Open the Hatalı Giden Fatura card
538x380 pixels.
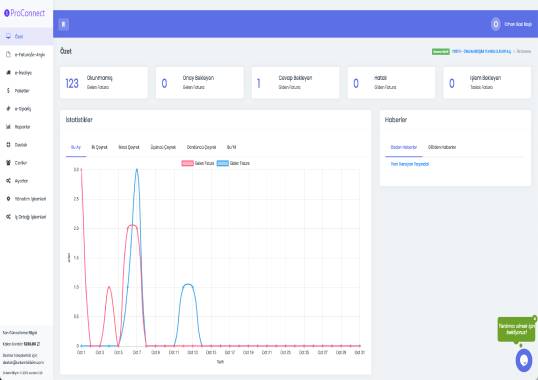[x=391, y=83]
